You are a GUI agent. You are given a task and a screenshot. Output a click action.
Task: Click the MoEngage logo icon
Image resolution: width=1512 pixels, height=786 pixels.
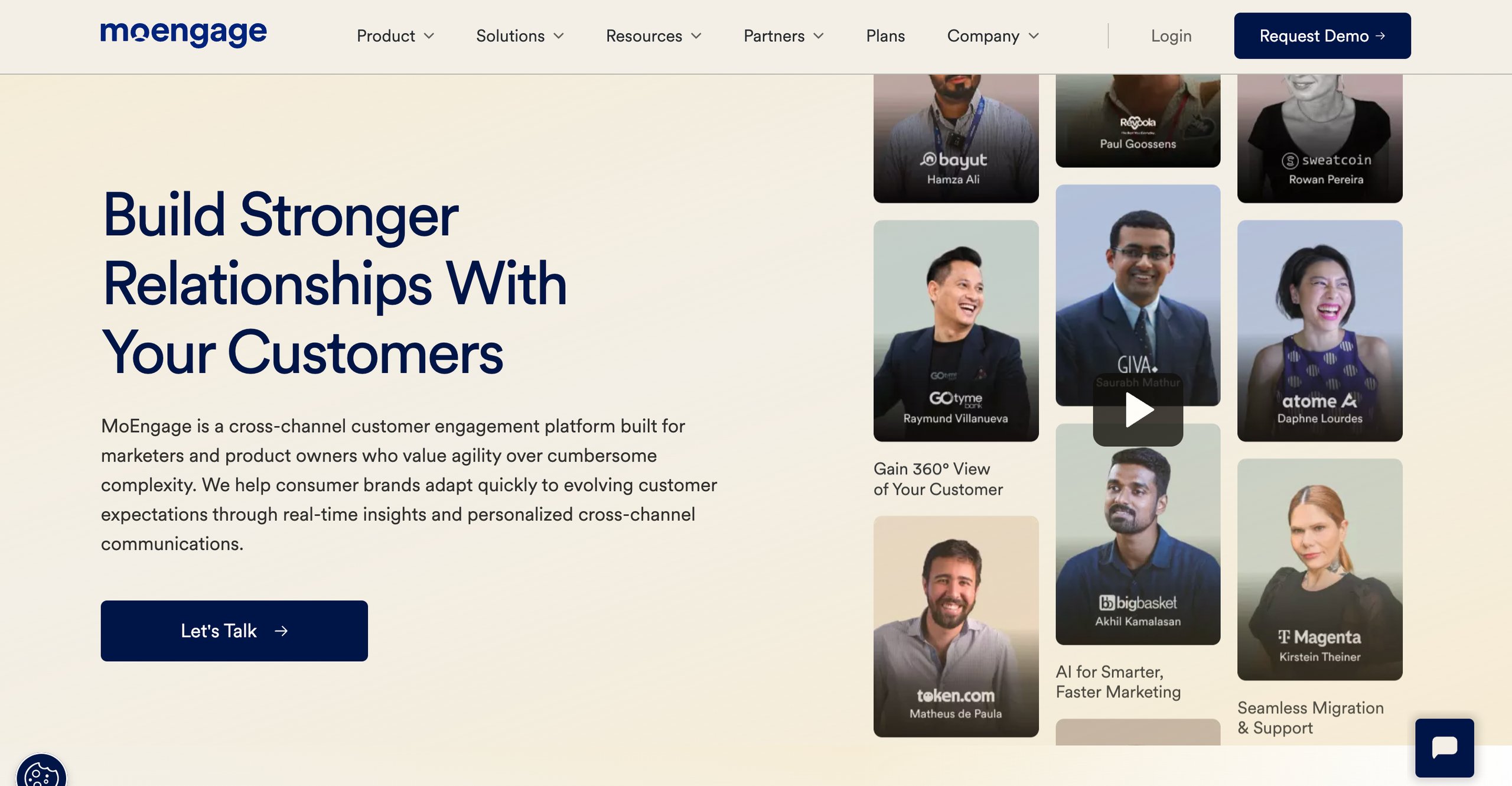coord(183,33)
